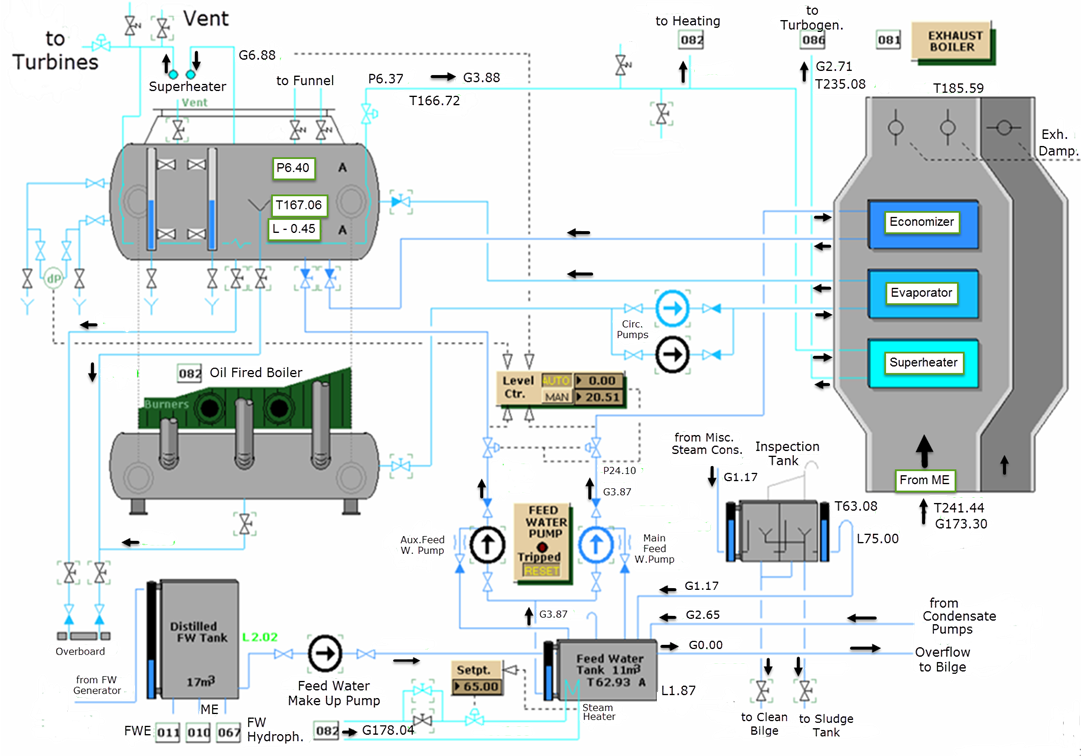This screenshot has height=756, width=1081.
Task: Click the Distilled FW Tank level bar
Action: tap(151, 641)
